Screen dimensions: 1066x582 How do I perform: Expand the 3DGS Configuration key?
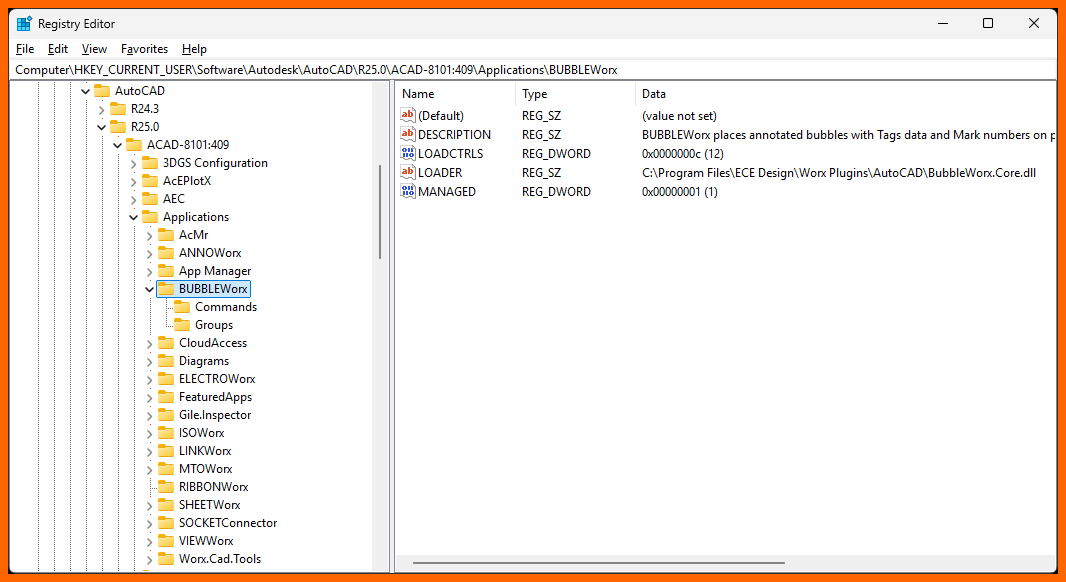pyautogui.click(x=134, y=163)
